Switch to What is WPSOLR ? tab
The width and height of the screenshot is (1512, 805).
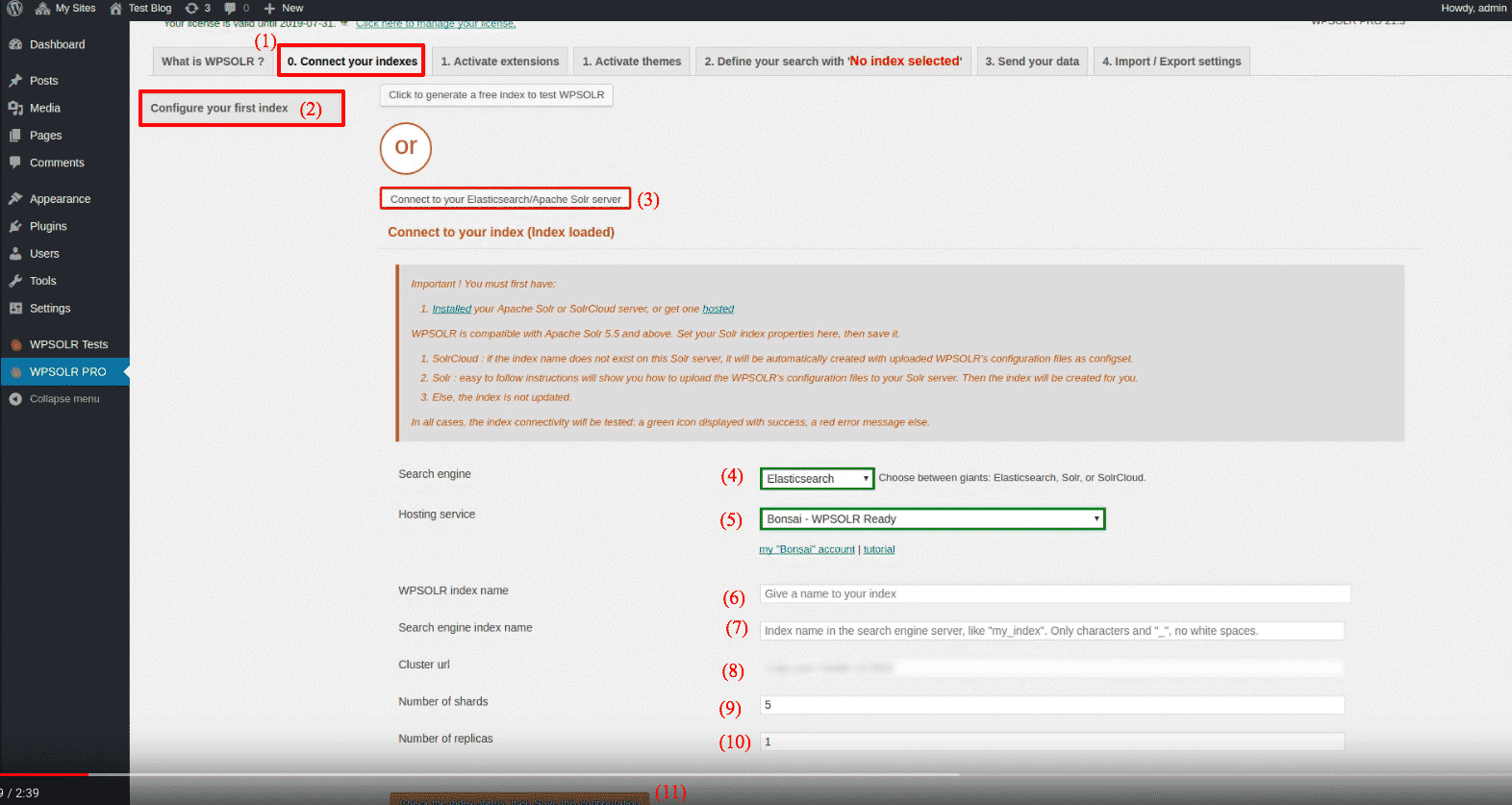(x=213, y=62)
